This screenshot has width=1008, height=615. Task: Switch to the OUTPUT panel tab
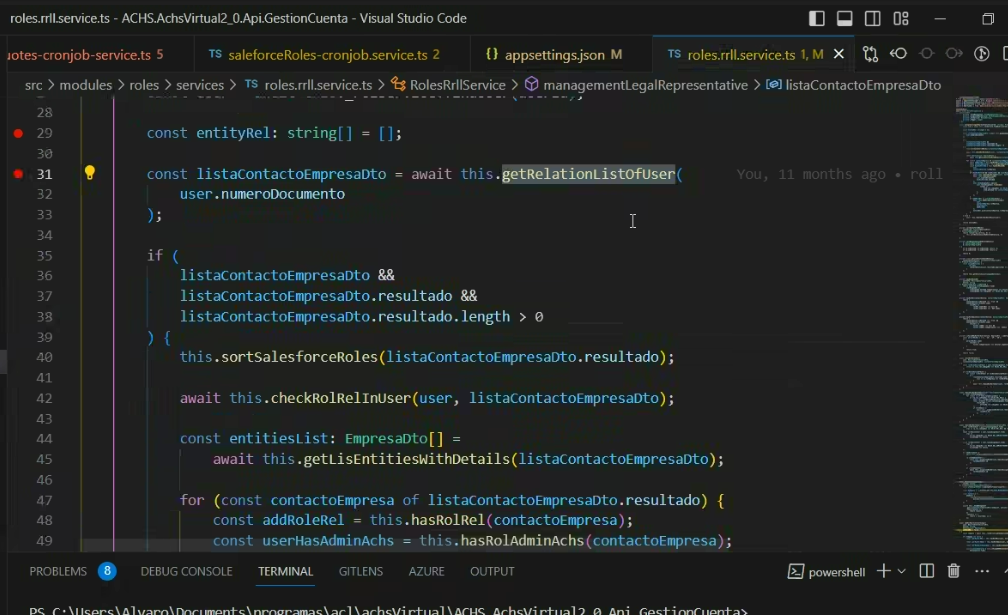click(x=492, y=571)
